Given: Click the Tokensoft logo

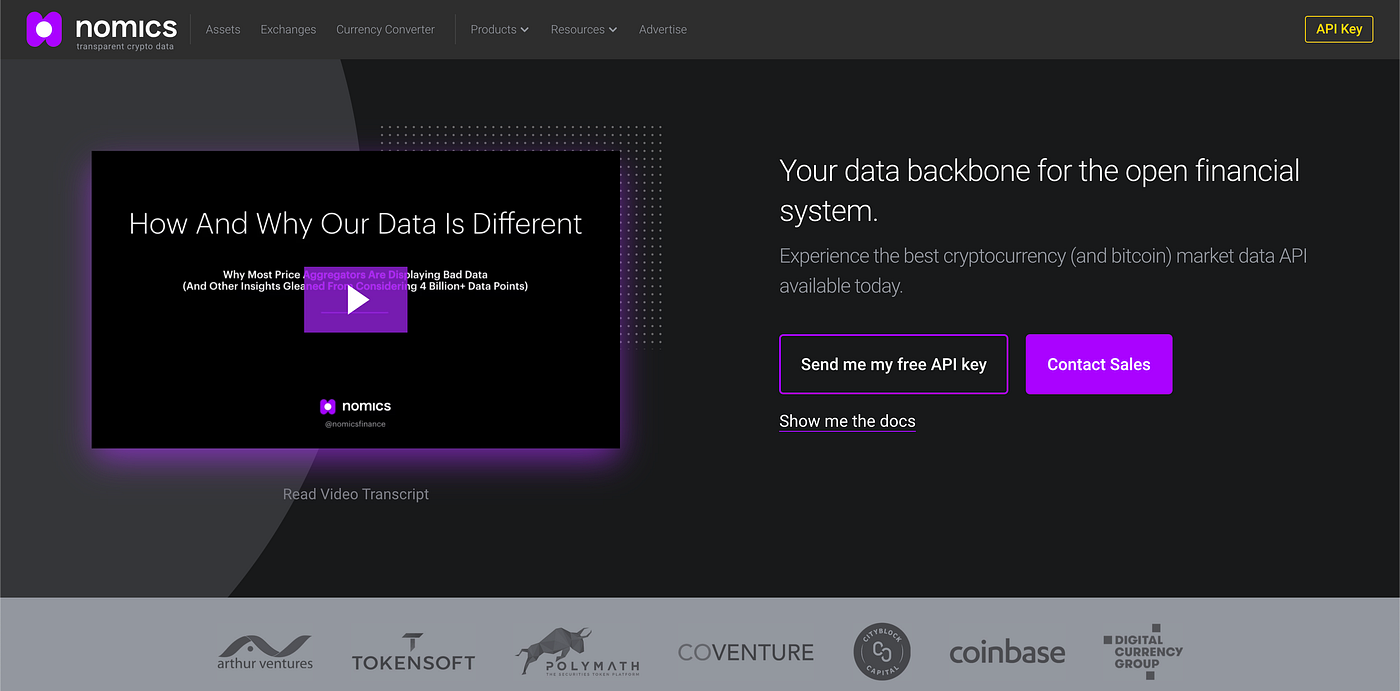Looking at the screenshot, I should click(x=413, y=652).
